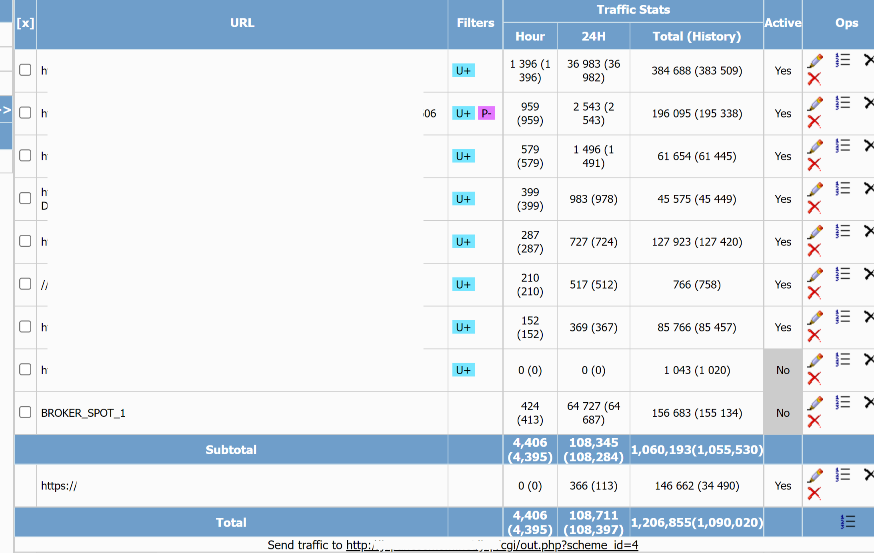Click the pink P- filter badge
The width and height of the screenshot is (874, 553).
pos(486,113)
